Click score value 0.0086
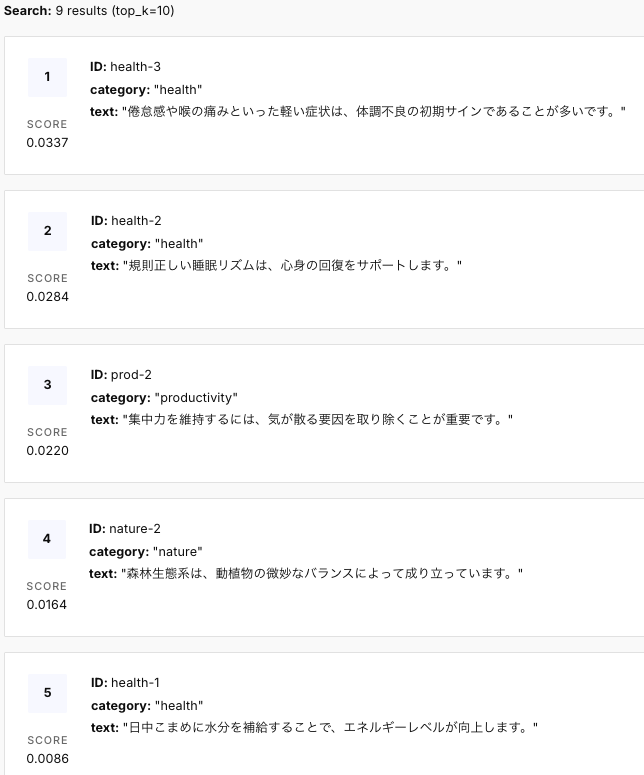Screen dimensions: 644x775 47,758
